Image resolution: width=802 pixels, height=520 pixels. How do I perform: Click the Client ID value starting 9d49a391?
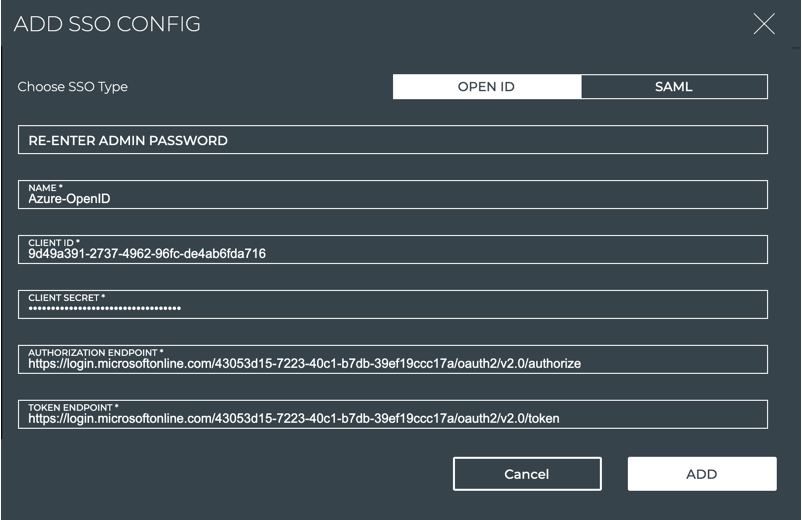click(147, 254)
